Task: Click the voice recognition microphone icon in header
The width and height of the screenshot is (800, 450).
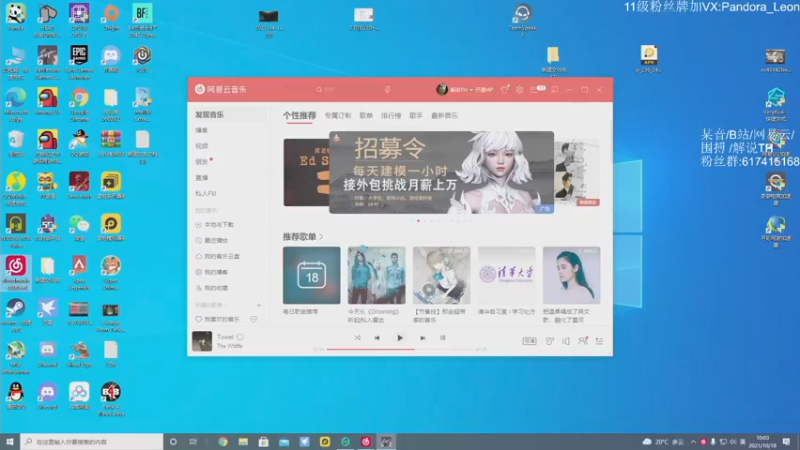Action: click(387, 89)
